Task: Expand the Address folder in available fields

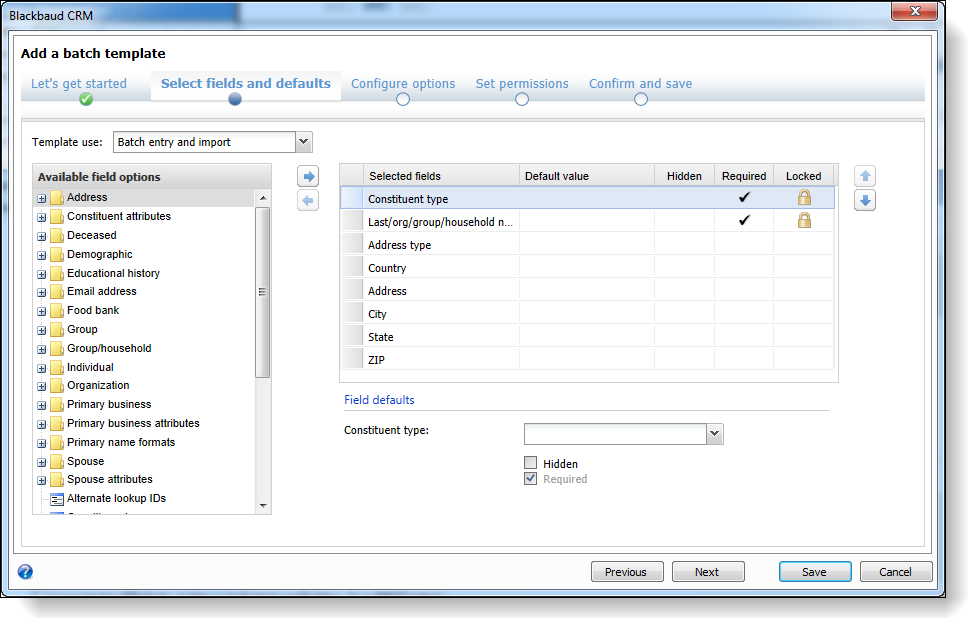Action: (x=42, y=198)
